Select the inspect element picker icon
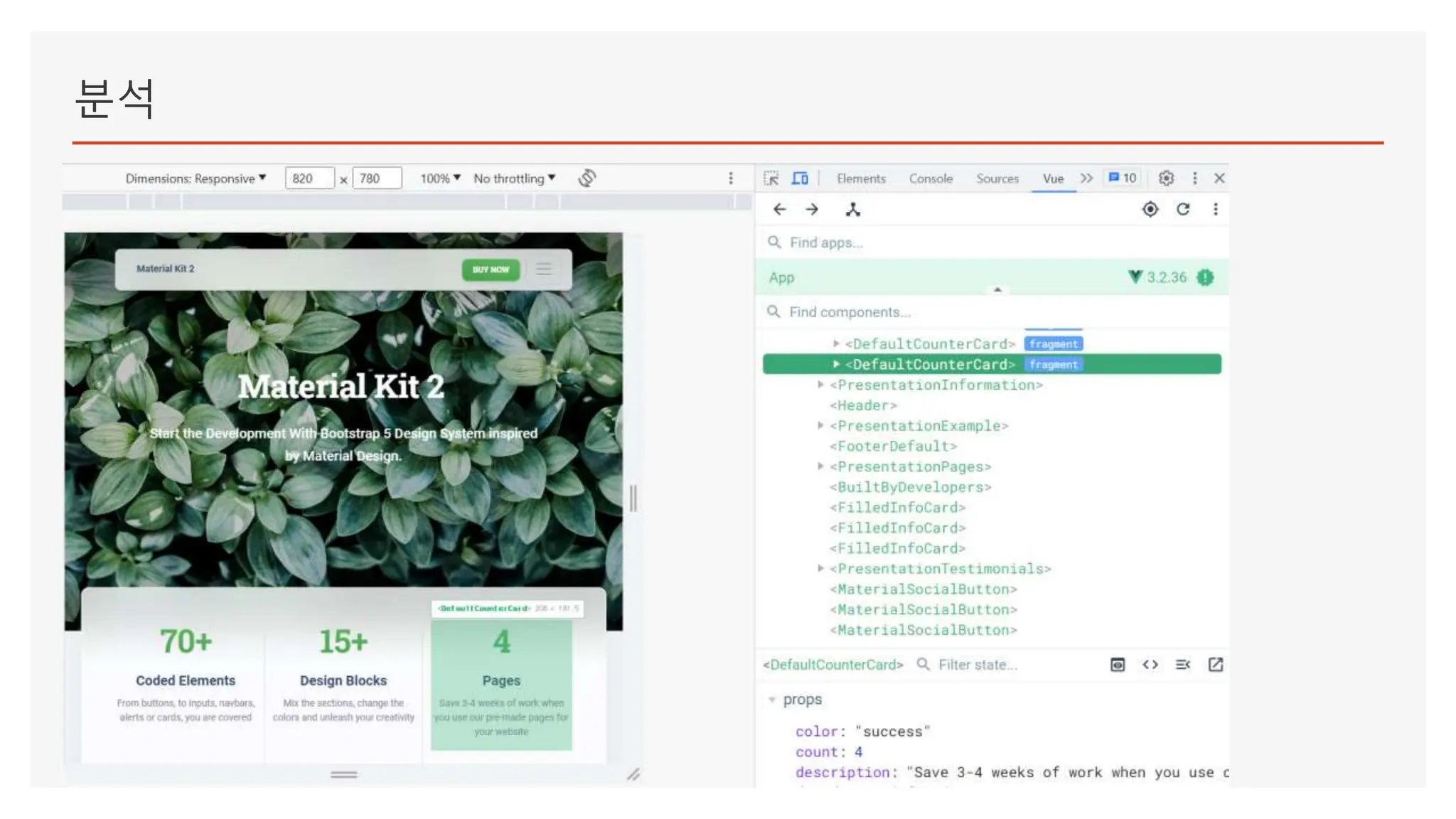1456x819 pixels. tap(771, 178)
